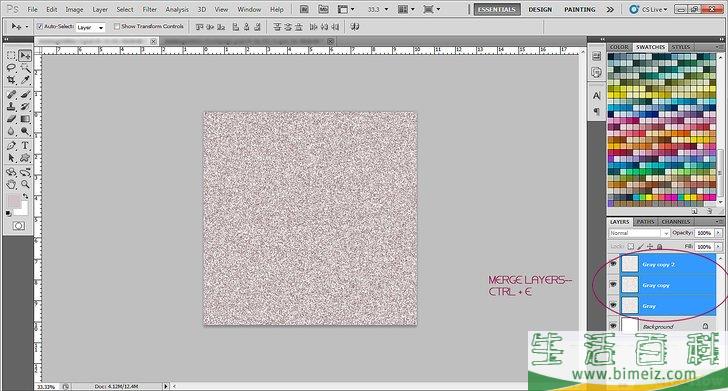Switch to the Paths tab

tap(645, 222)
